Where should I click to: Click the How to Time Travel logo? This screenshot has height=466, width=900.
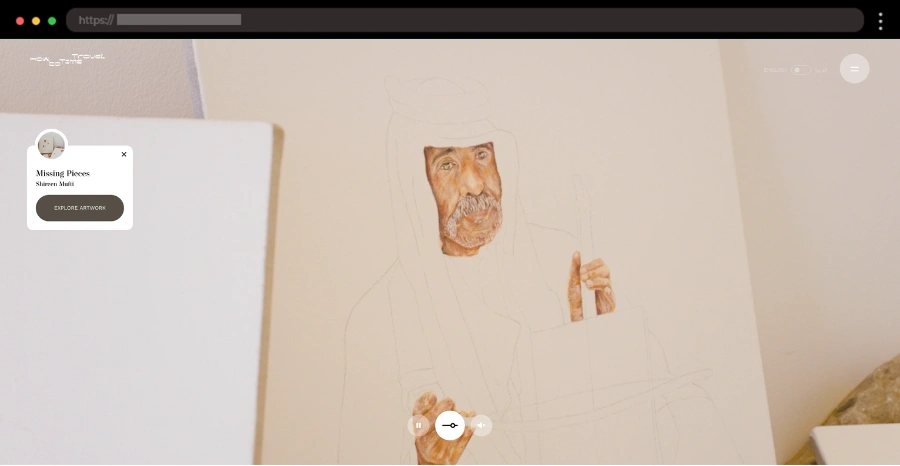tap(67, 59)
